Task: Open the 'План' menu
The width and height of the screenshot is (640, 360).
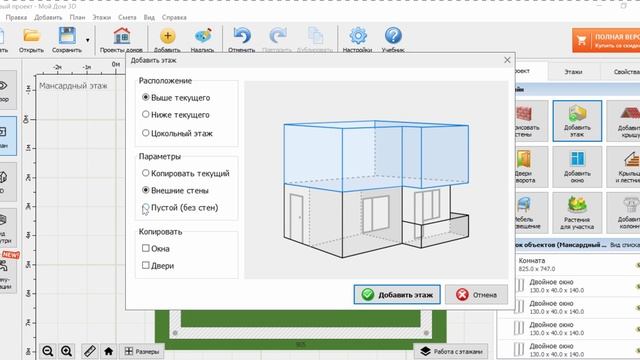Action: 77,18
